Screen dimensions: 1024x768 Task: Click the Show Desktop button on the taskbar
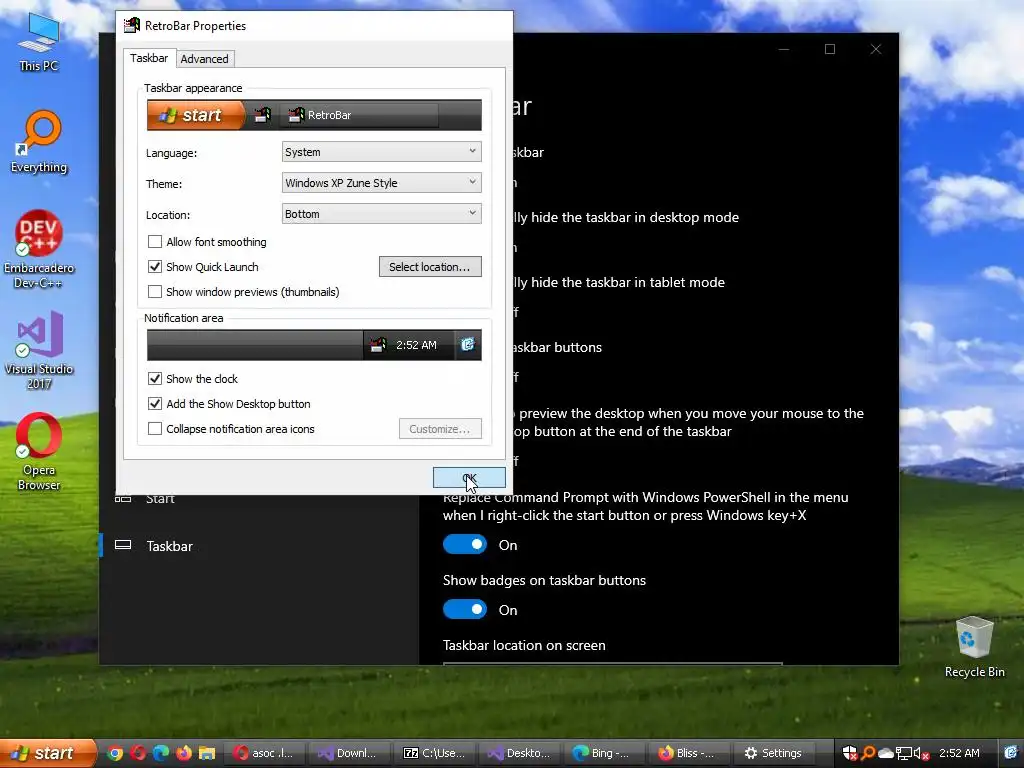point(1011,753)
